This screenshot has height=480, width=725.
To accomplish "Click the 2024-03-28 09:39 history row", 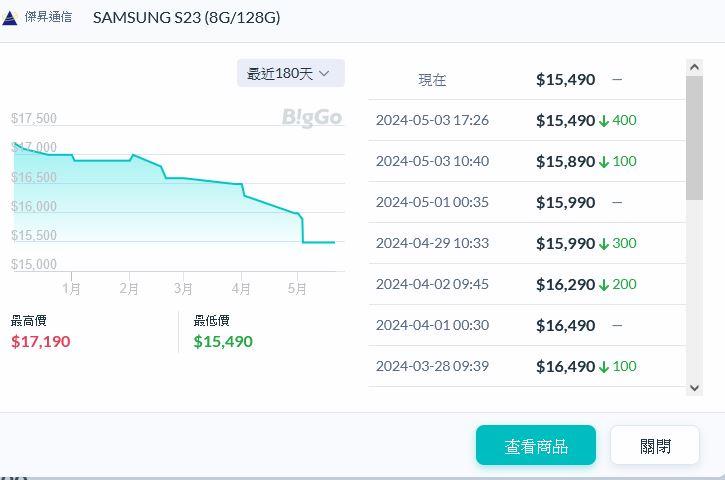I will (527, 366).
